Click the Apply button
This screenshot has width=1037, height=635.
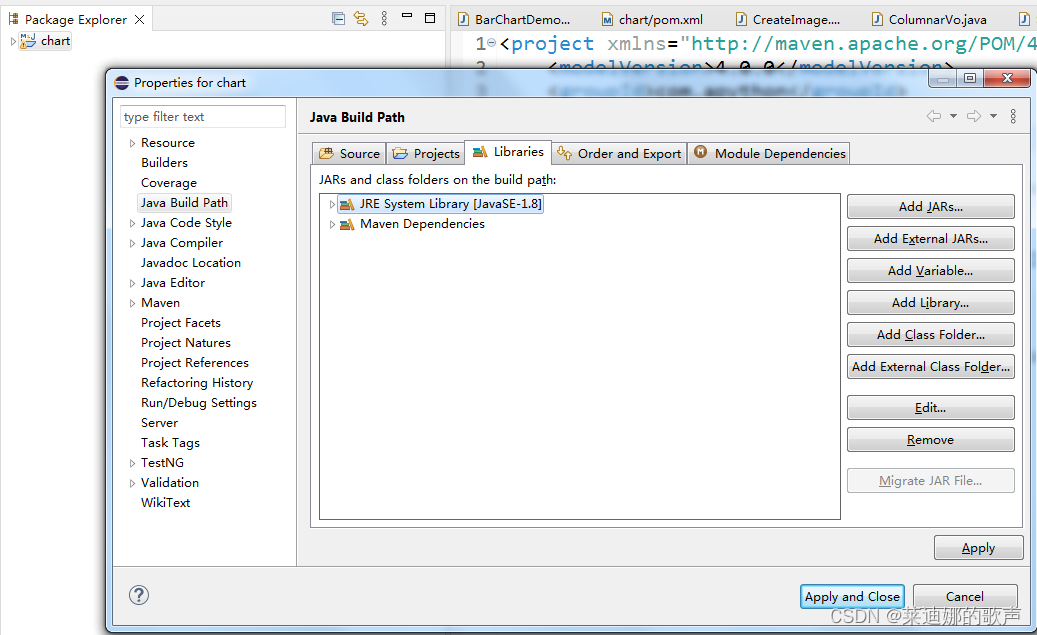click(978, 548)
